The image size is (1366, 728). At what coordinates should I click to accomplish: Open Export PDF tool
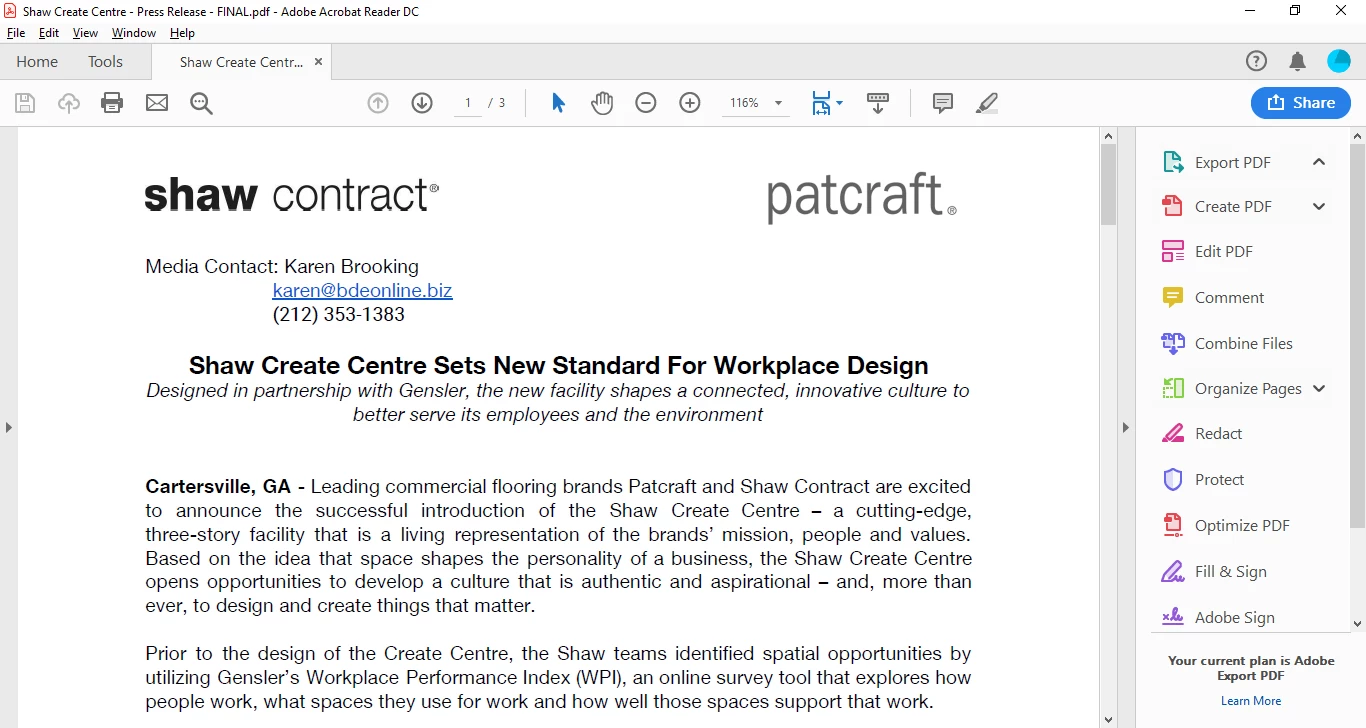pos(1232,162)
